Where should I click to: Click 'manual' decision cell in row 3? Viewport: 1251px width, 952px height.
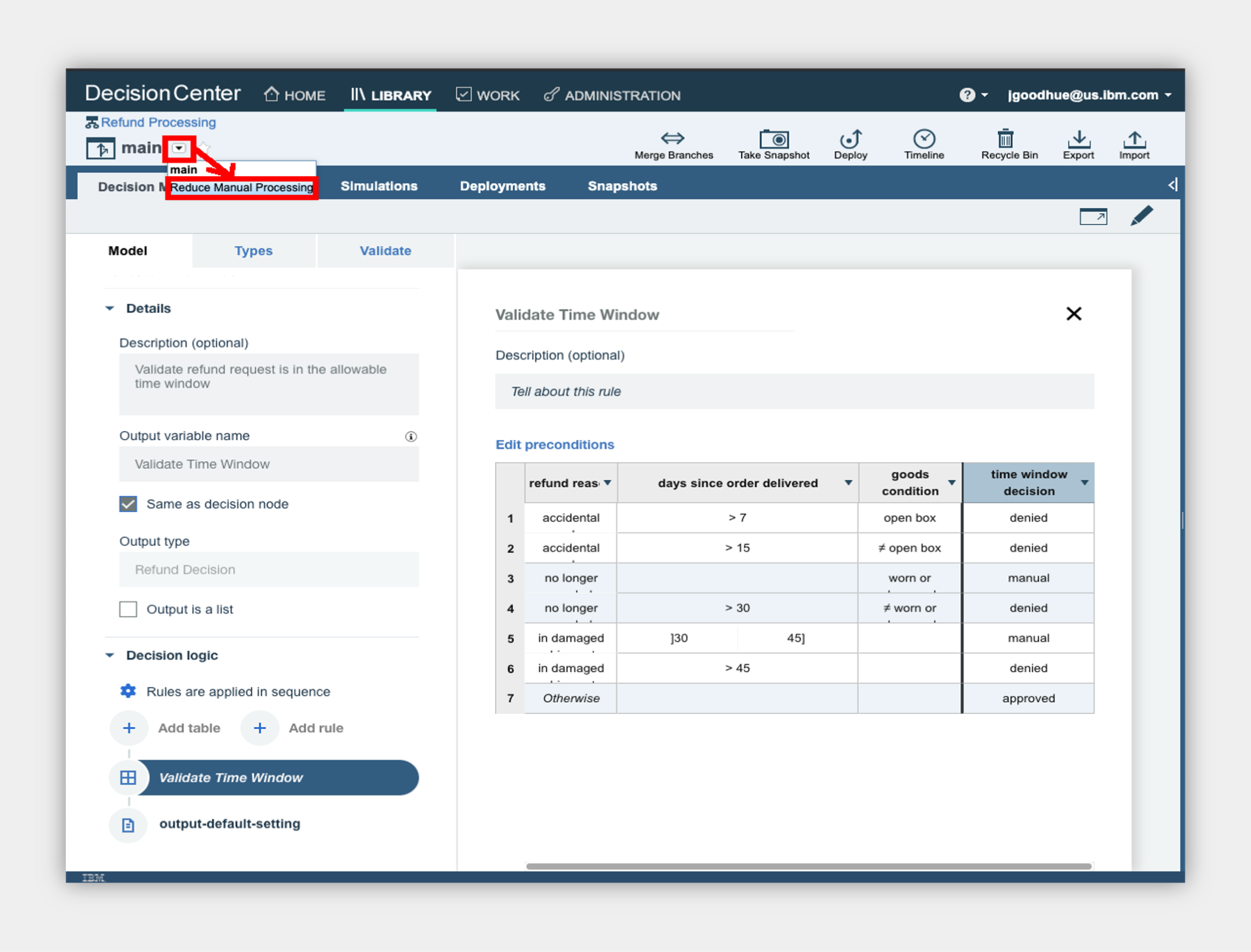click(x=1028, y=578)
